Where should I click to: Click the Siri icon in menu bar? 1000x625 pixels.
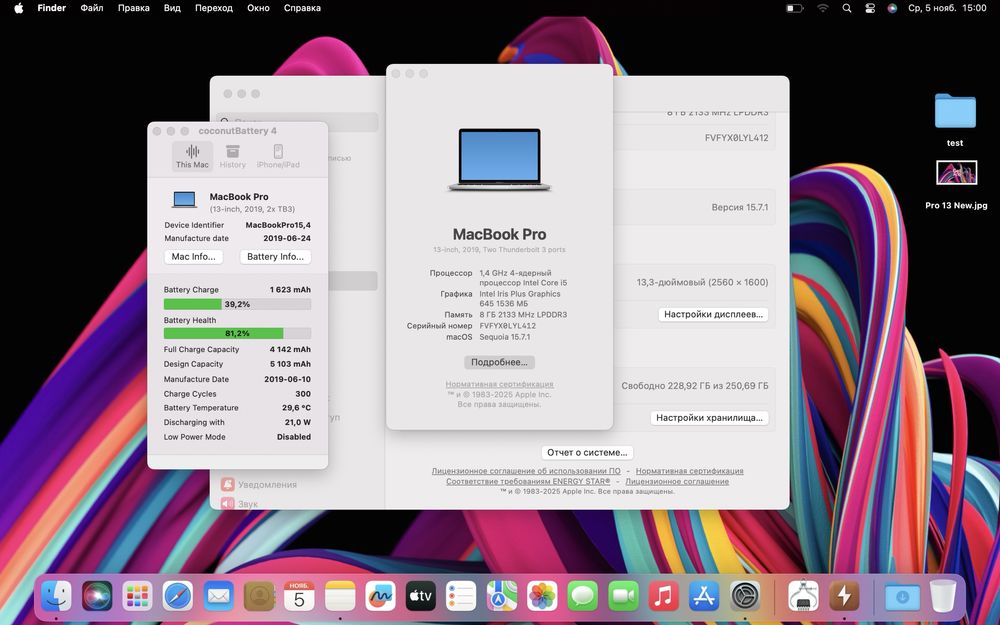pyautogui.click(x=892, y=8)
